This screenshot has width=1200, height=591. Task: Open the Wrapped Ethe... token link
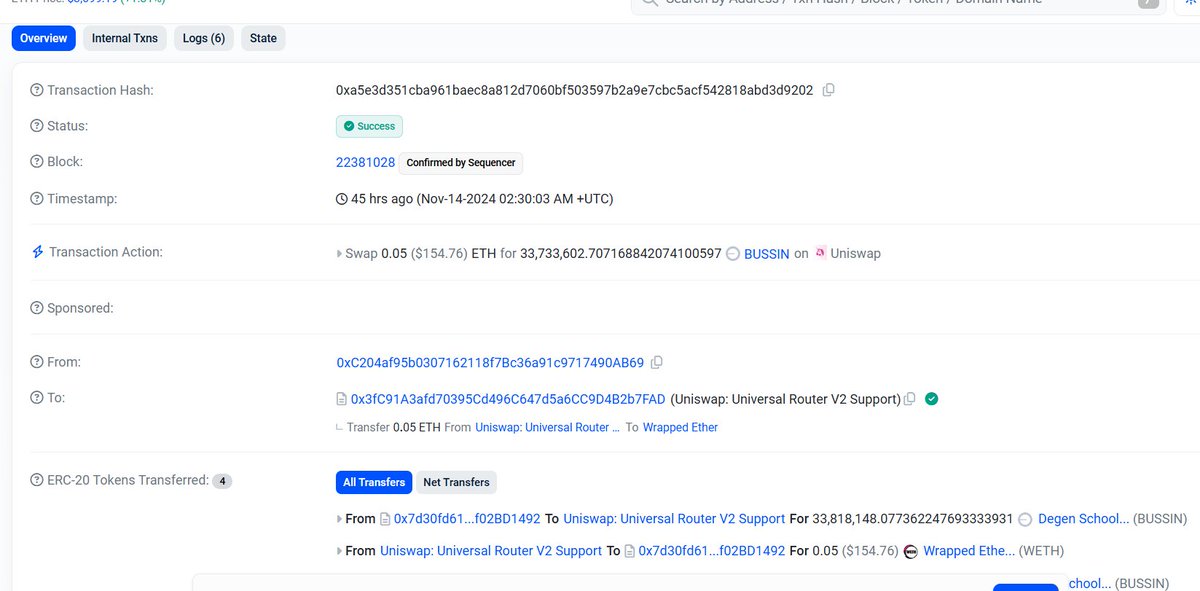(969, 551)
